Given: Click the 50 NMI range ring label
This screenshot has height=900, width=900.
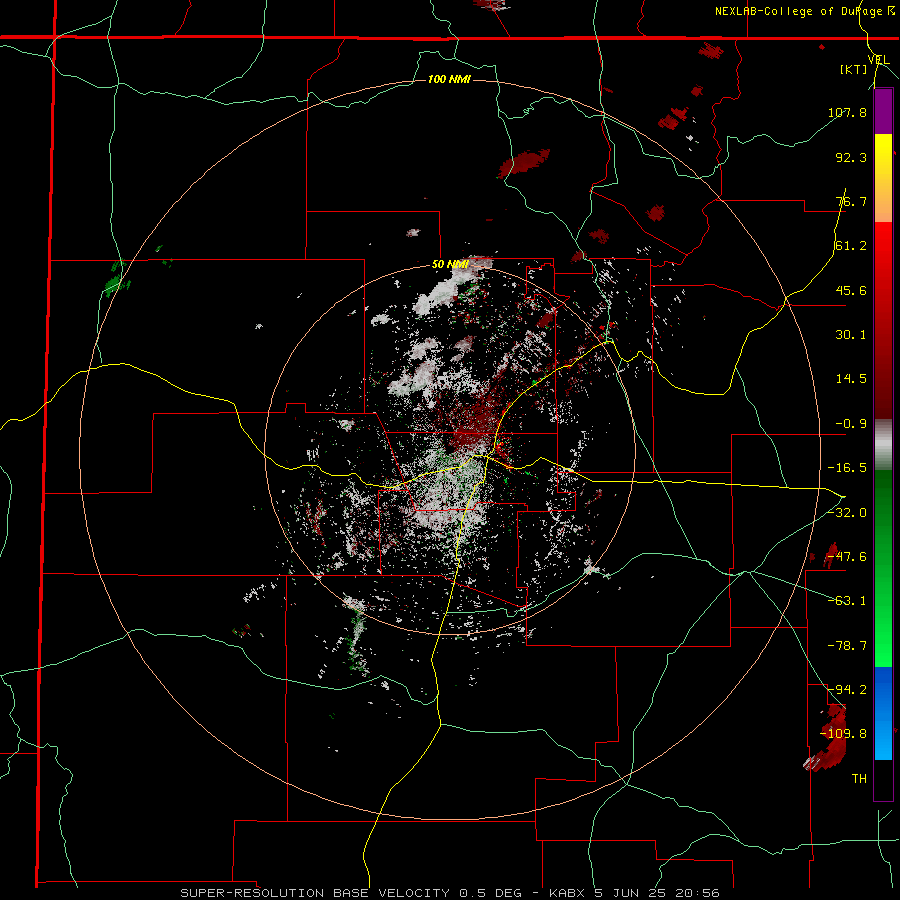Looking at the screenshot, I should click(x=450, y=265).
